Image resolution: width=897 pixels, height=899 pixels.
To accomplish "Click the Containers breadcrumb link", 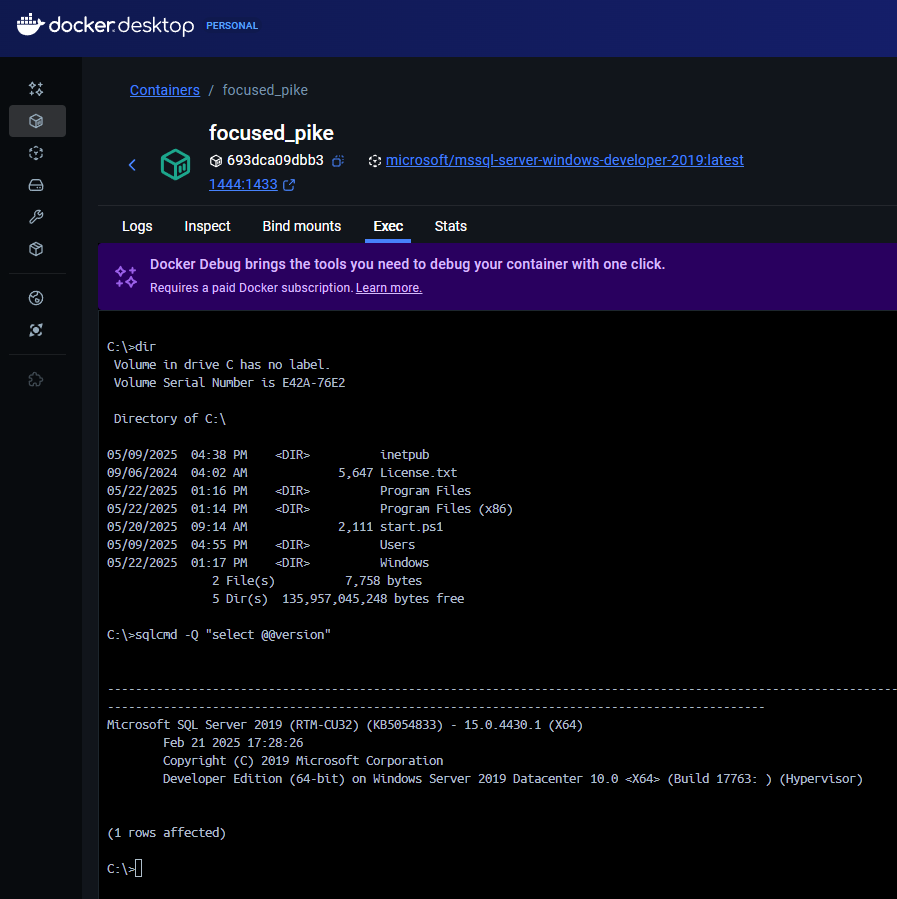I will 164,90.
